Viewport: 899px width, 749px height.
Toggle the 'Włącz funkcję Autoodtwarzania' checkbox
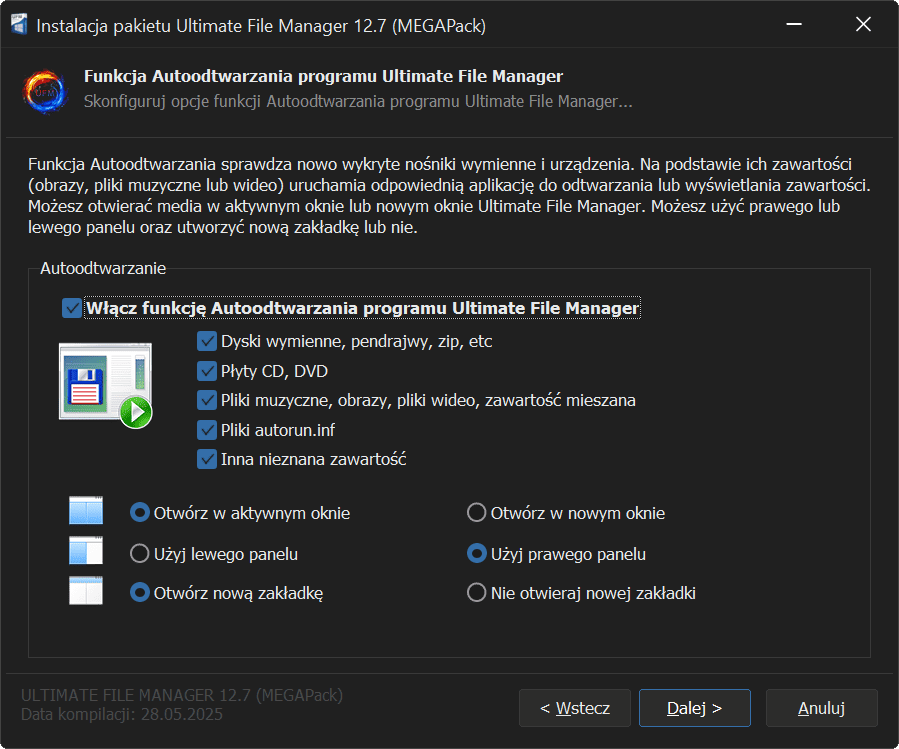(72, 308)
